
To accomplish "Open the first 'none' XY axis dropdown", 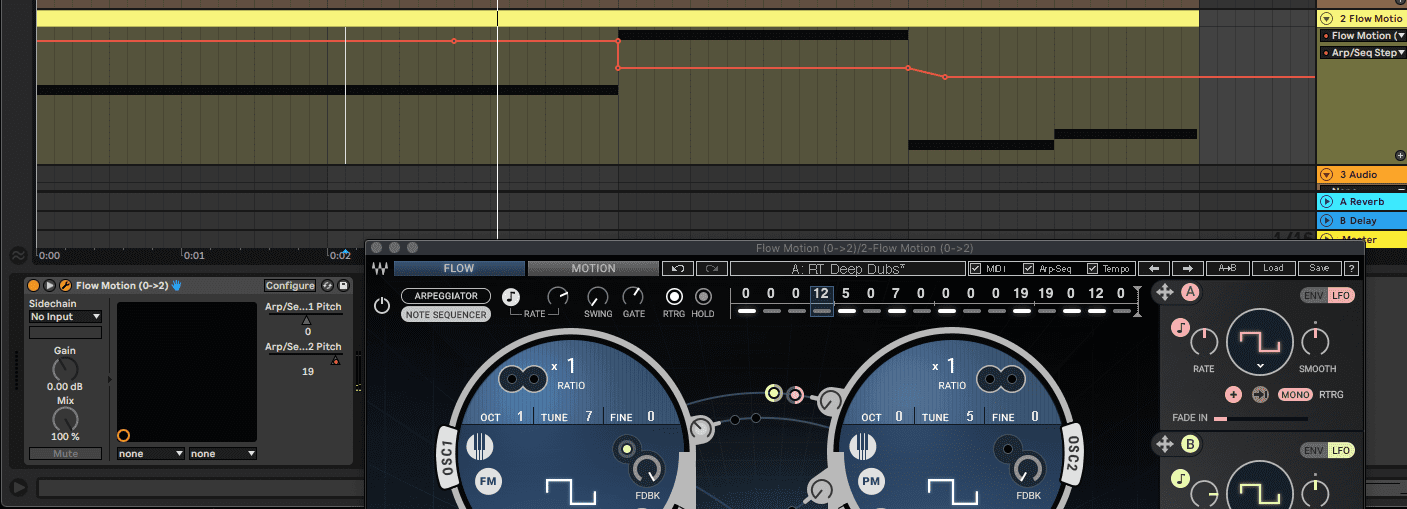I will tap(151, 454).
